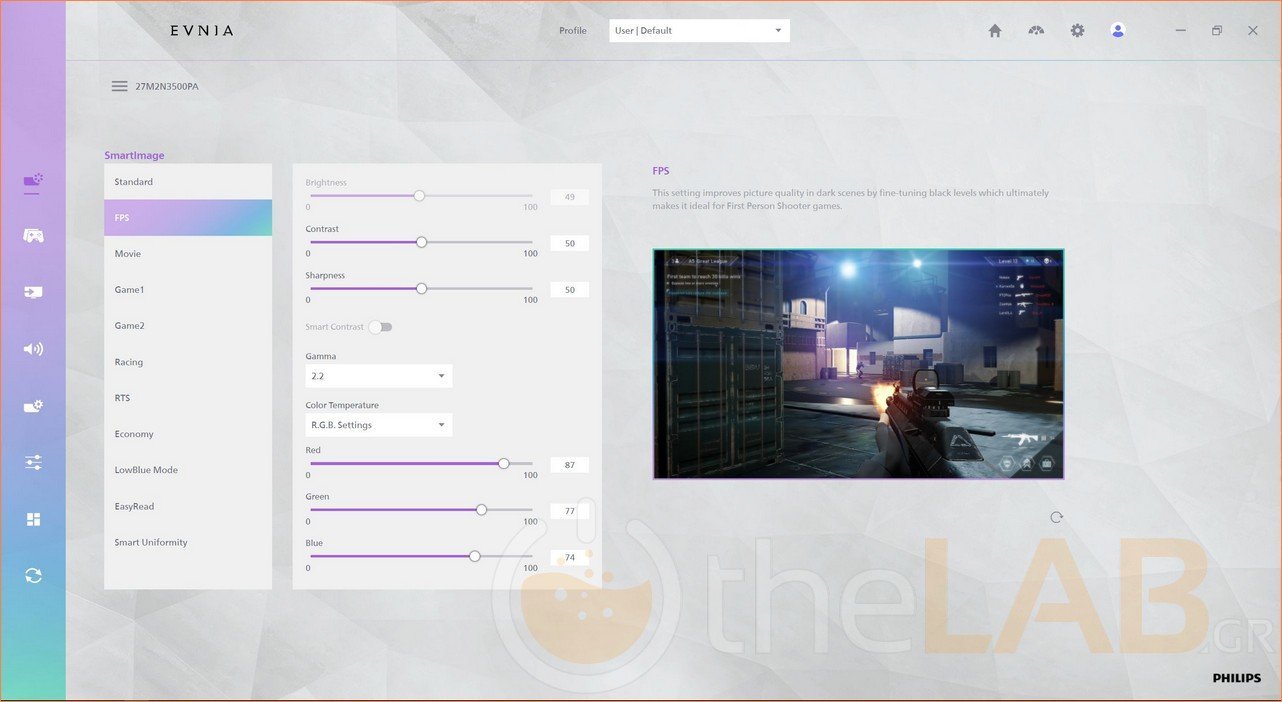This screenshot has height=702, width=1282.
Task: Click the EVNIA logo
Action: [x=201, y=30]
